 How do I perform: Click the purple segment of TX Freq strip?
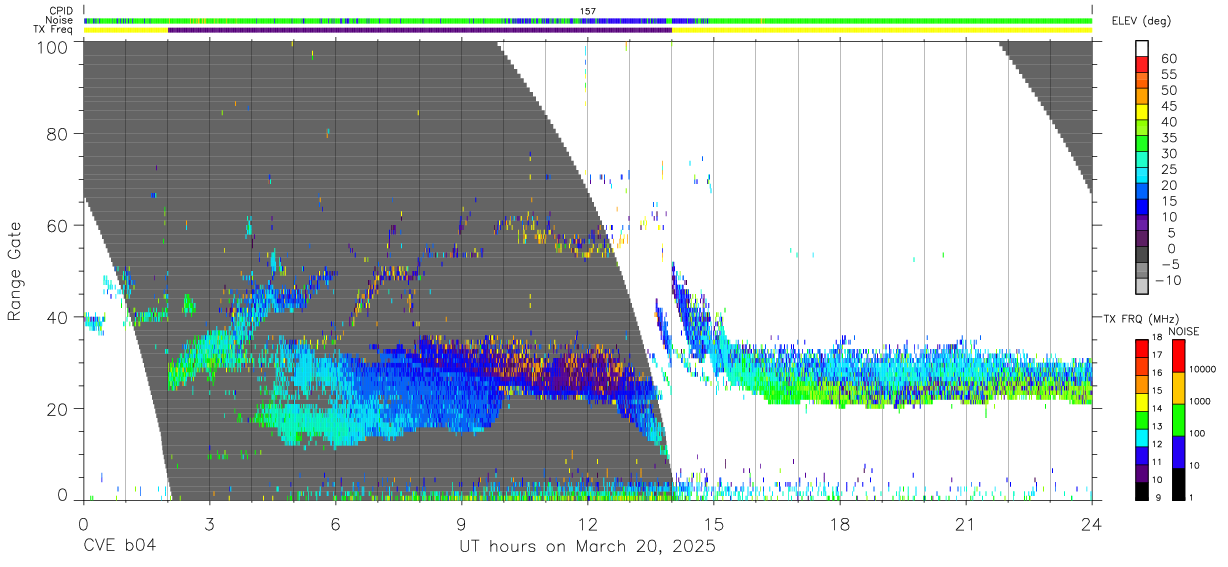[x=420, y=30]
